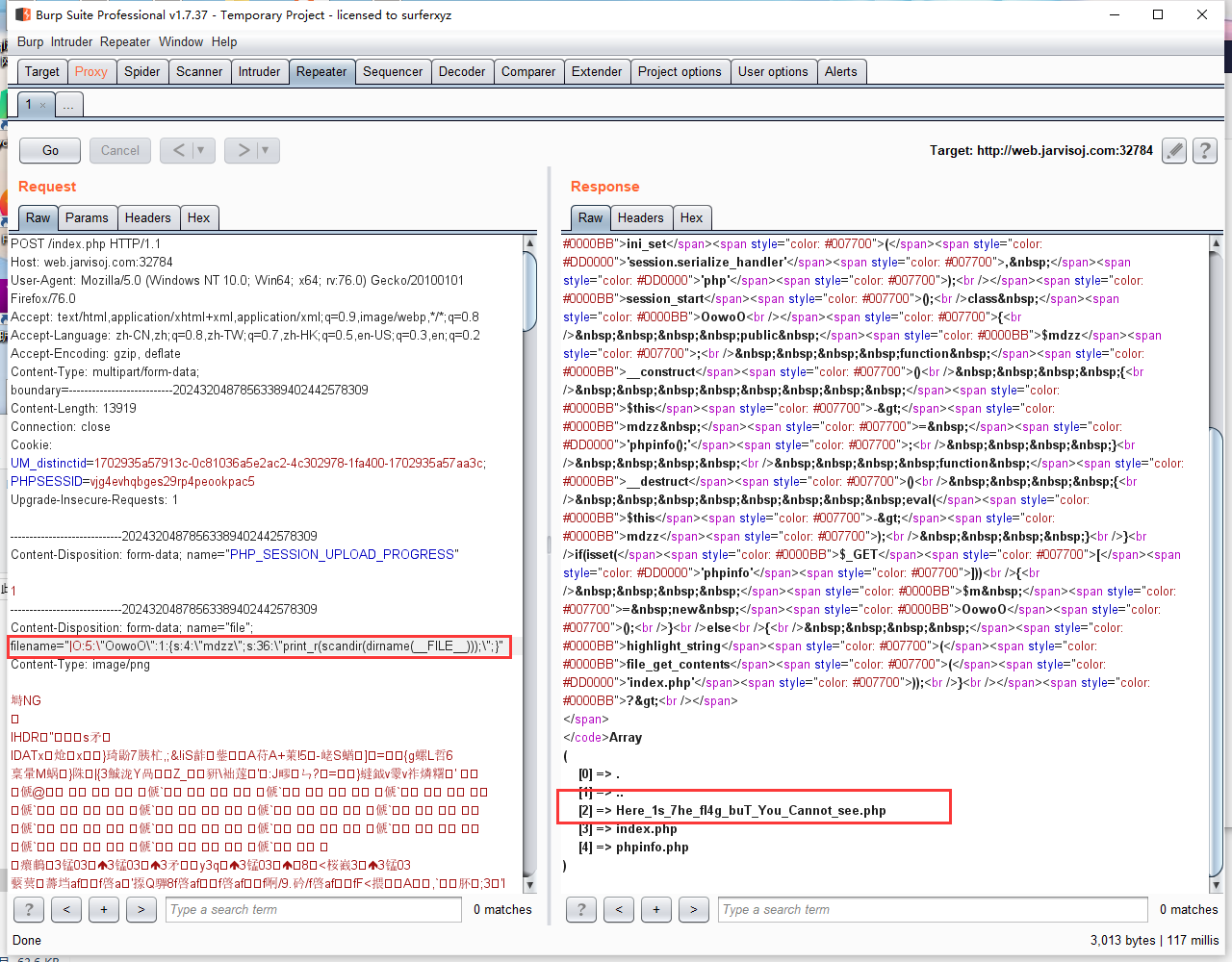Switch to the Target tab

click(42, 71)
